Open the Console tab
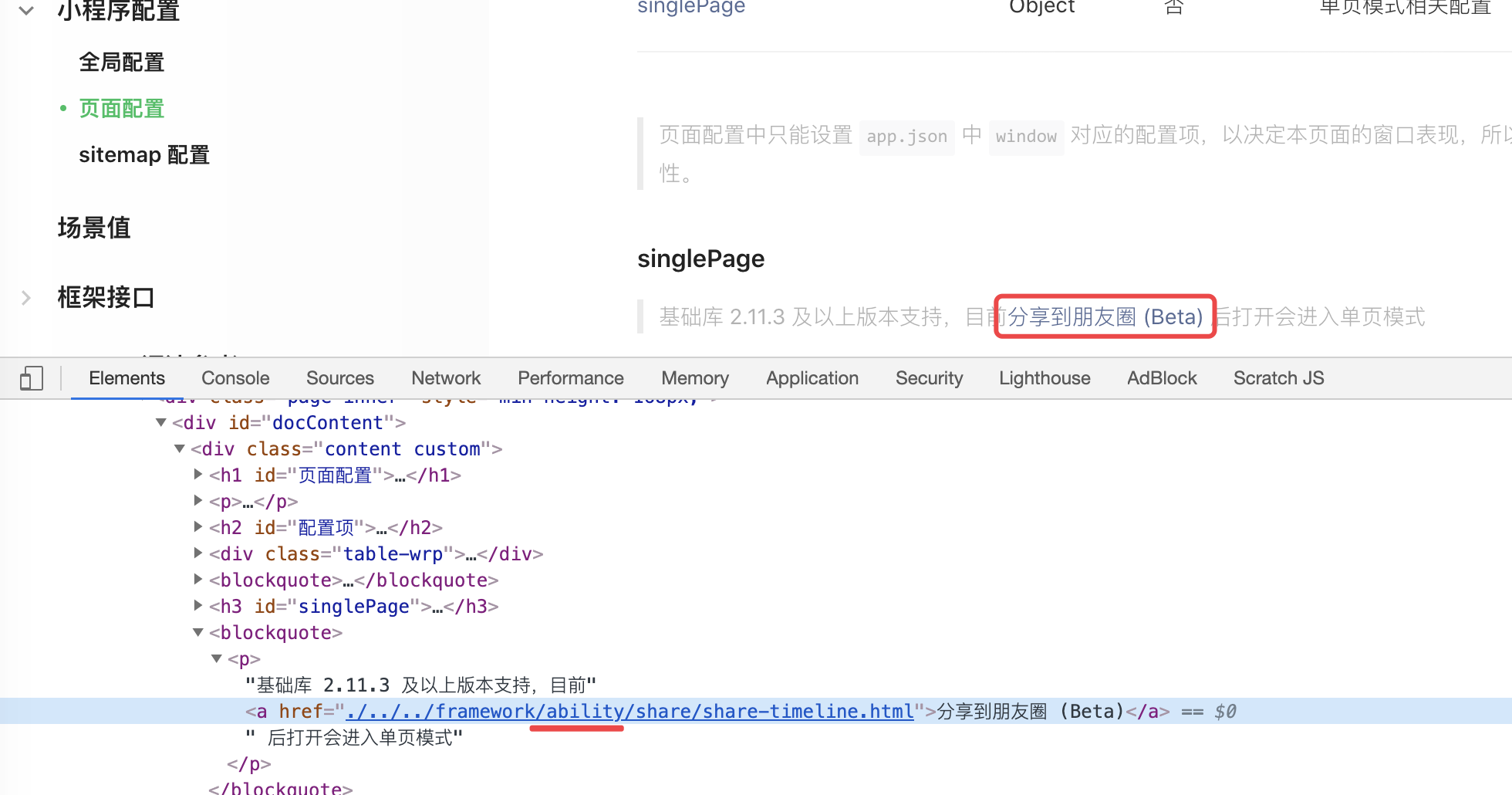This screenshot has height=795, width=1512. click(x=235, y=378)
